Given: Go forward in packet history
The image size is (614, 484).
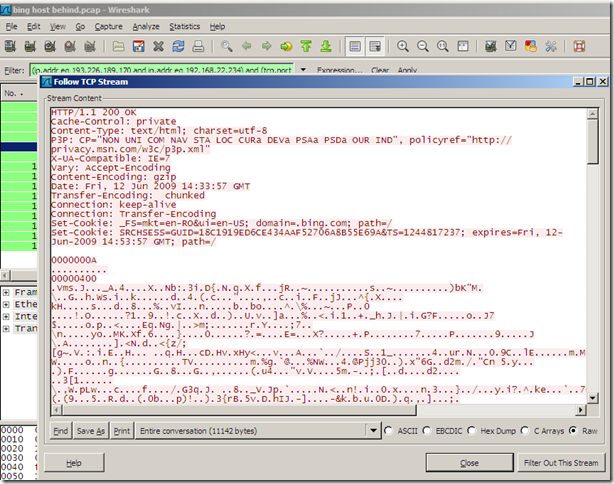Looking at the screenshot, I should [x=266, y=46].
